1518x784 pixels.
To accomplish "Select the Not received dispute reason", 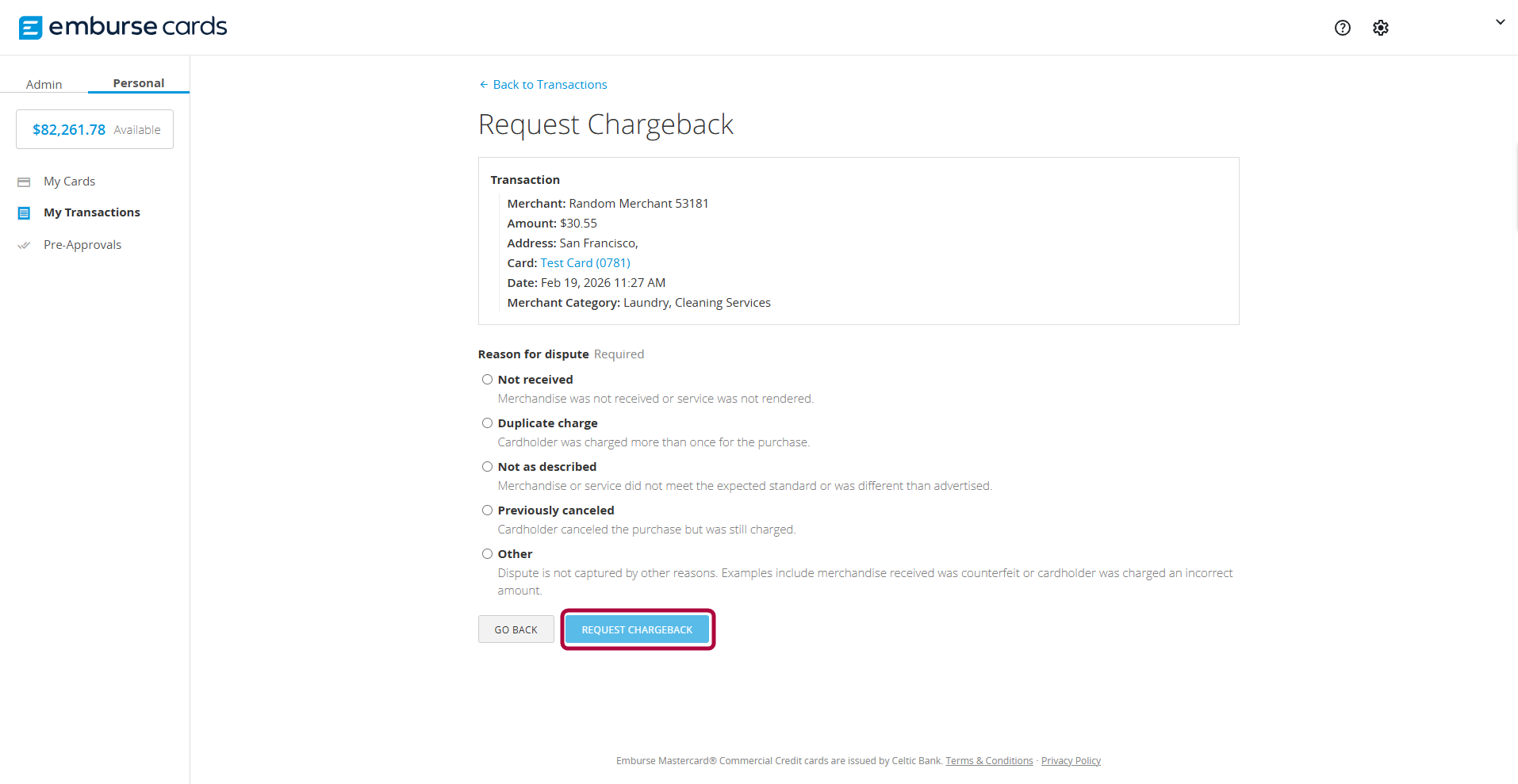I will (487, 379).
